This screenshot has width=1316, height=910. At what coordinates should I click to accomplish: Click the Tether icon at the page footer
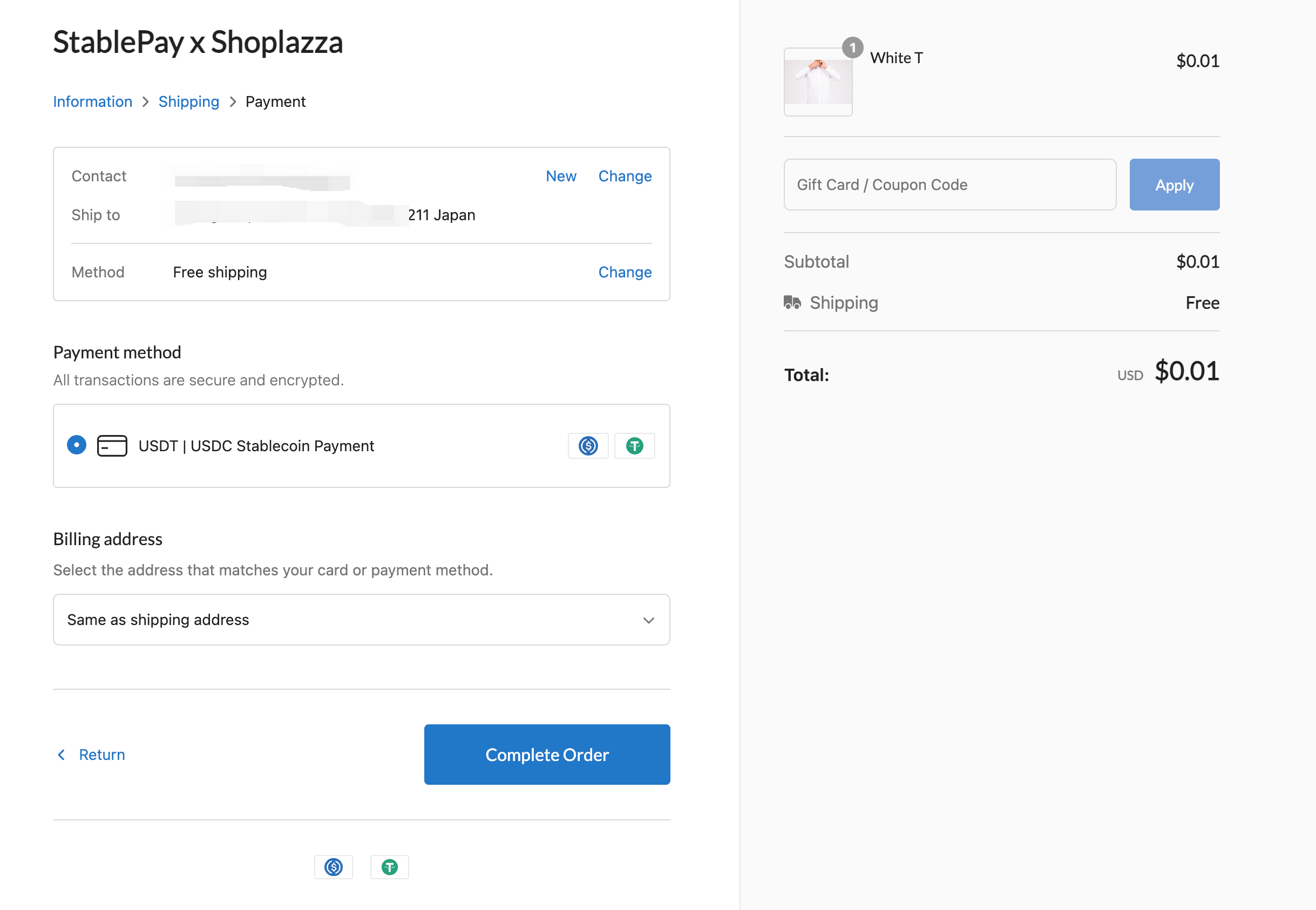point(389,867)
